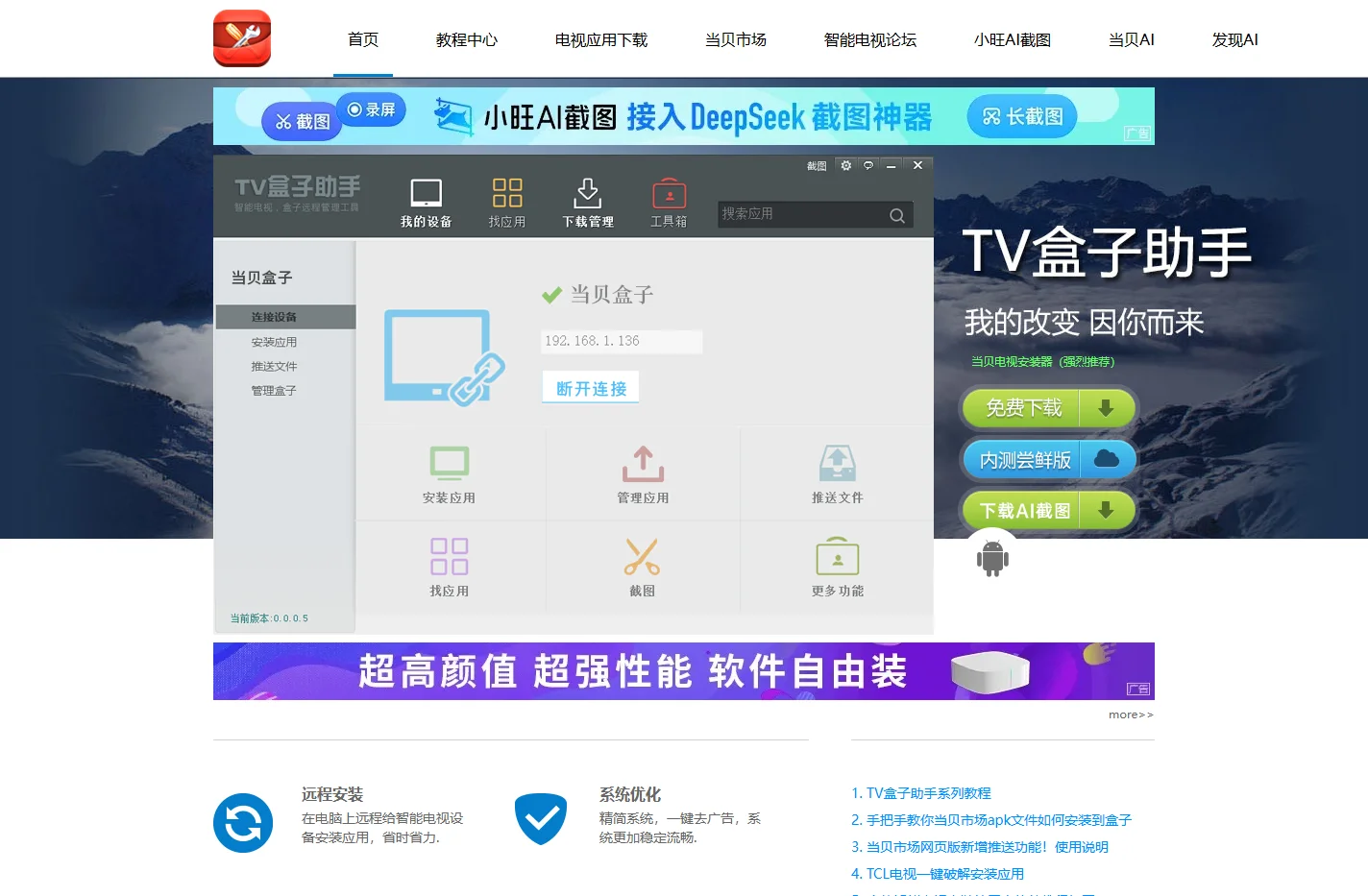Open the 更多功能 tile
1368x896 pixels.
click(838, 568)
